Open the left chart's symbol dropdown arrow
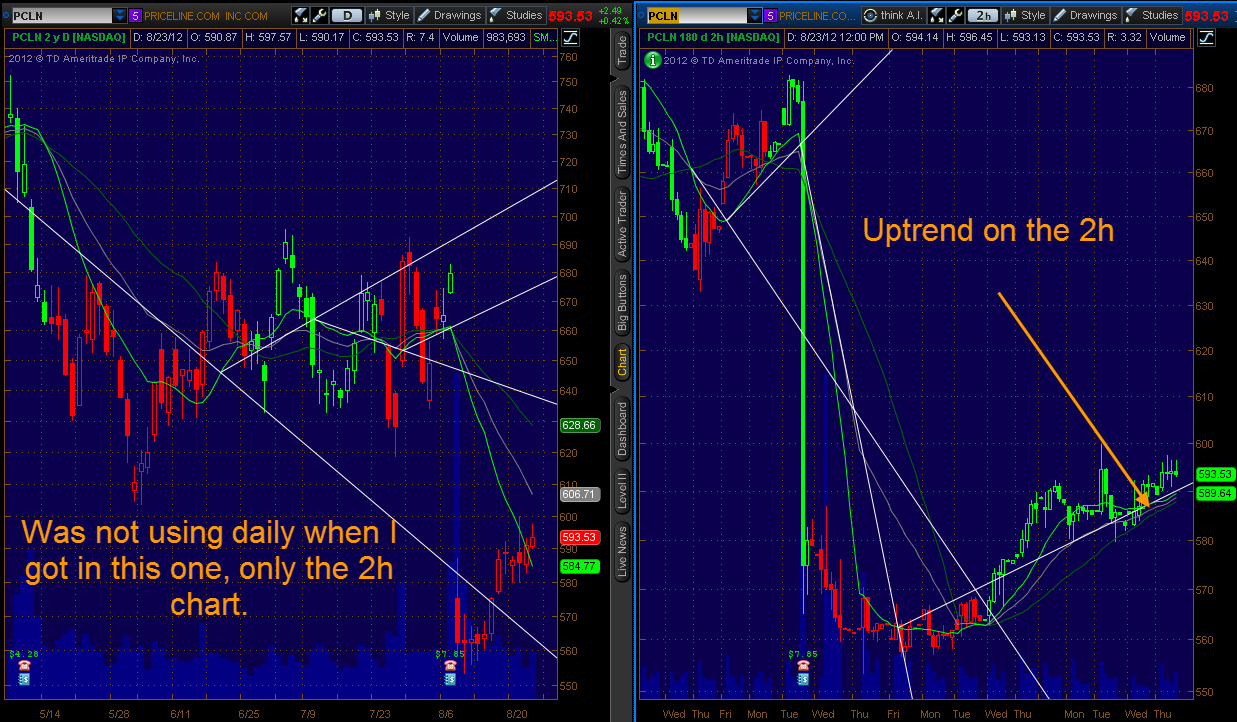1237x722 pixels. [119, 15]
